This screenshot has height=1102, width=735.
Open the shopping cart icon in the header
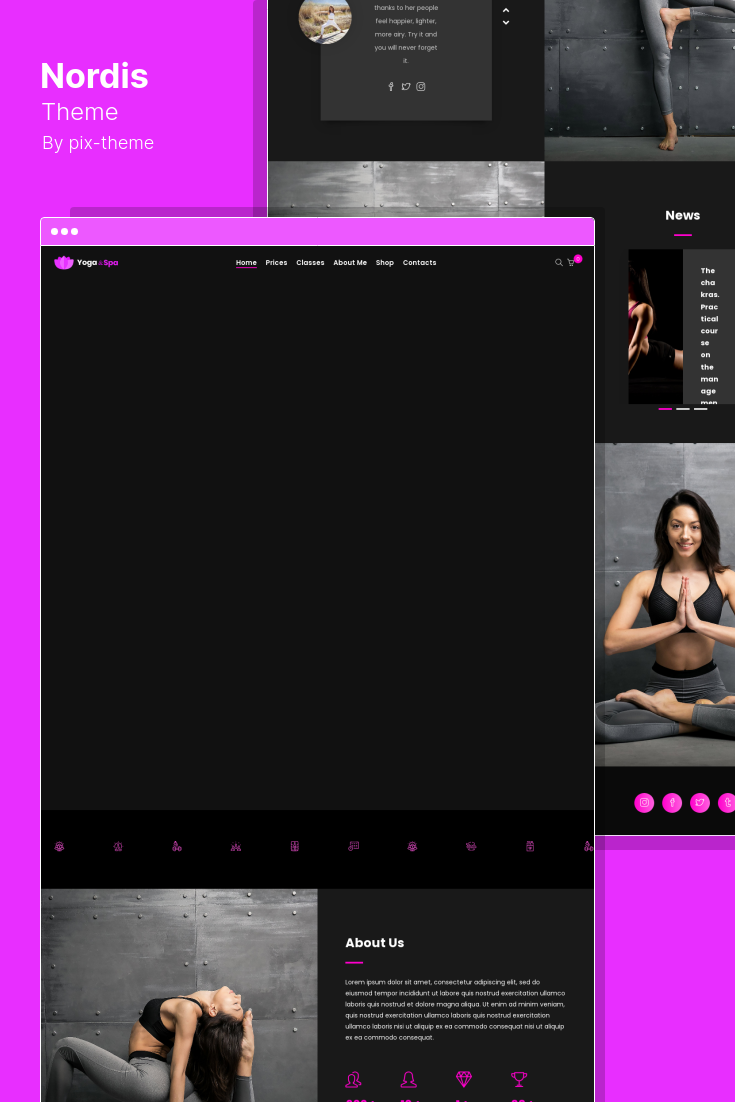tap(571, 263)
